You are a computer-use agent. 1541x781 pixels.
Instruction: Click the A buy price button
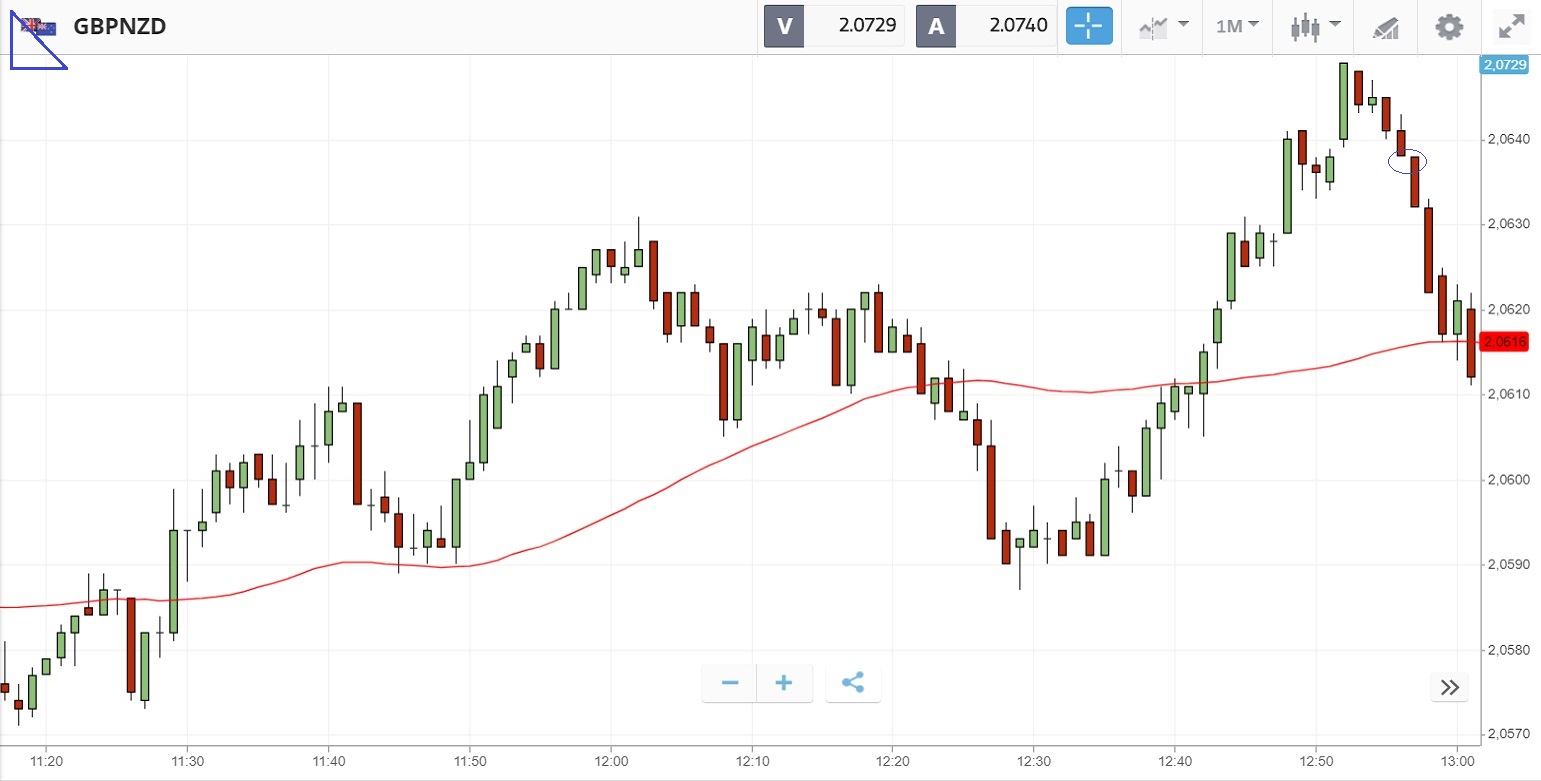pyautogui.click(x=986, y=26)
